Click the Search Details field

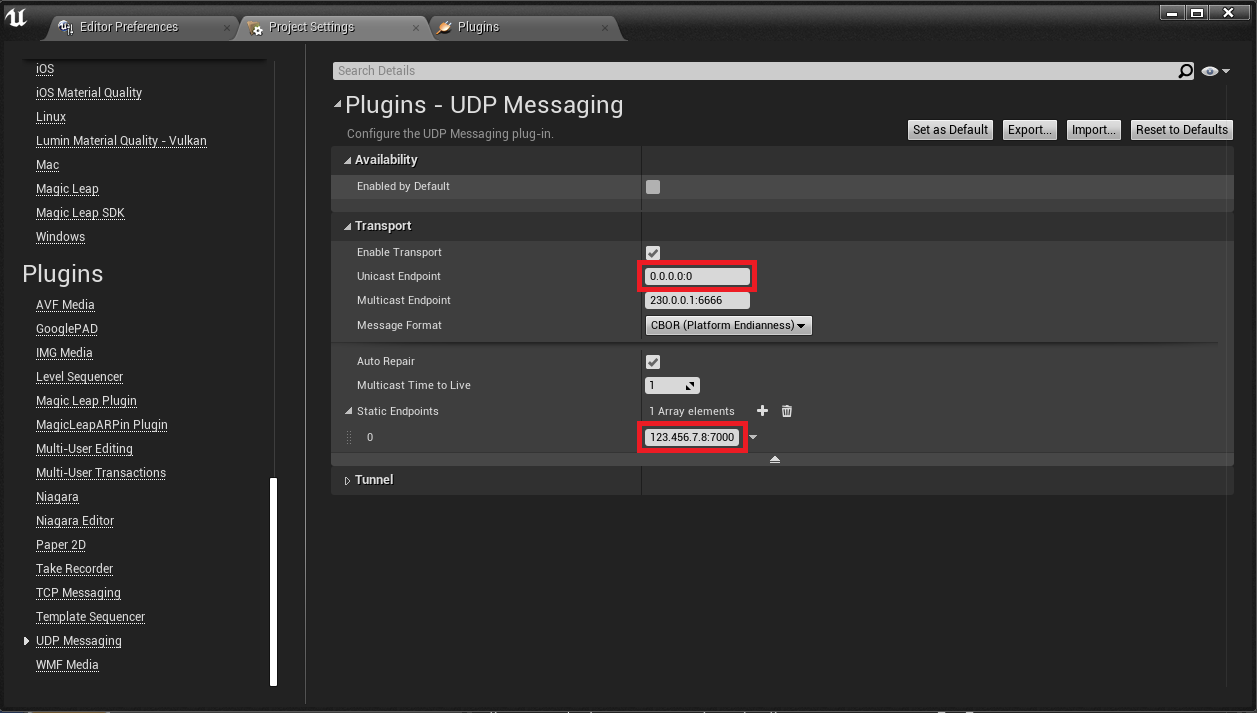[755, 71]
